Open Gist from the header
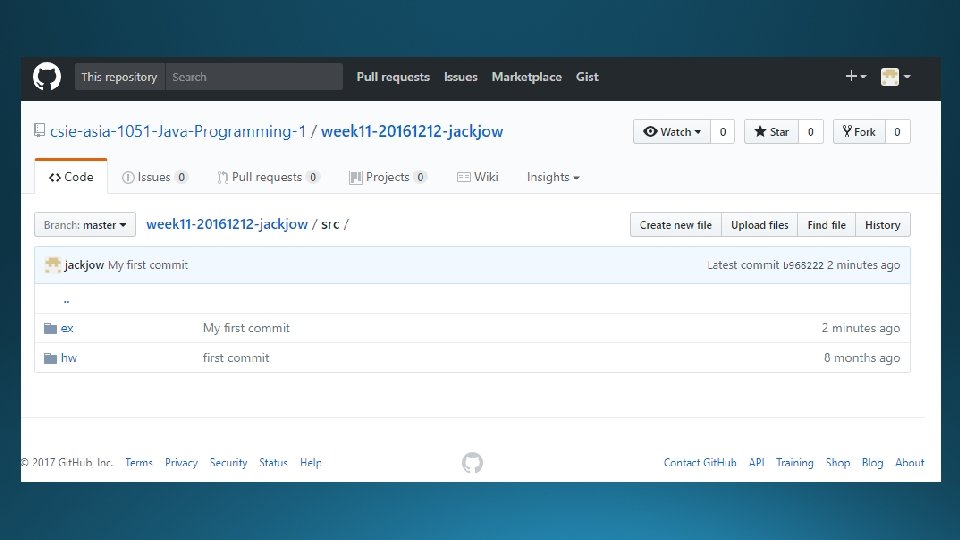 [587, 77]
